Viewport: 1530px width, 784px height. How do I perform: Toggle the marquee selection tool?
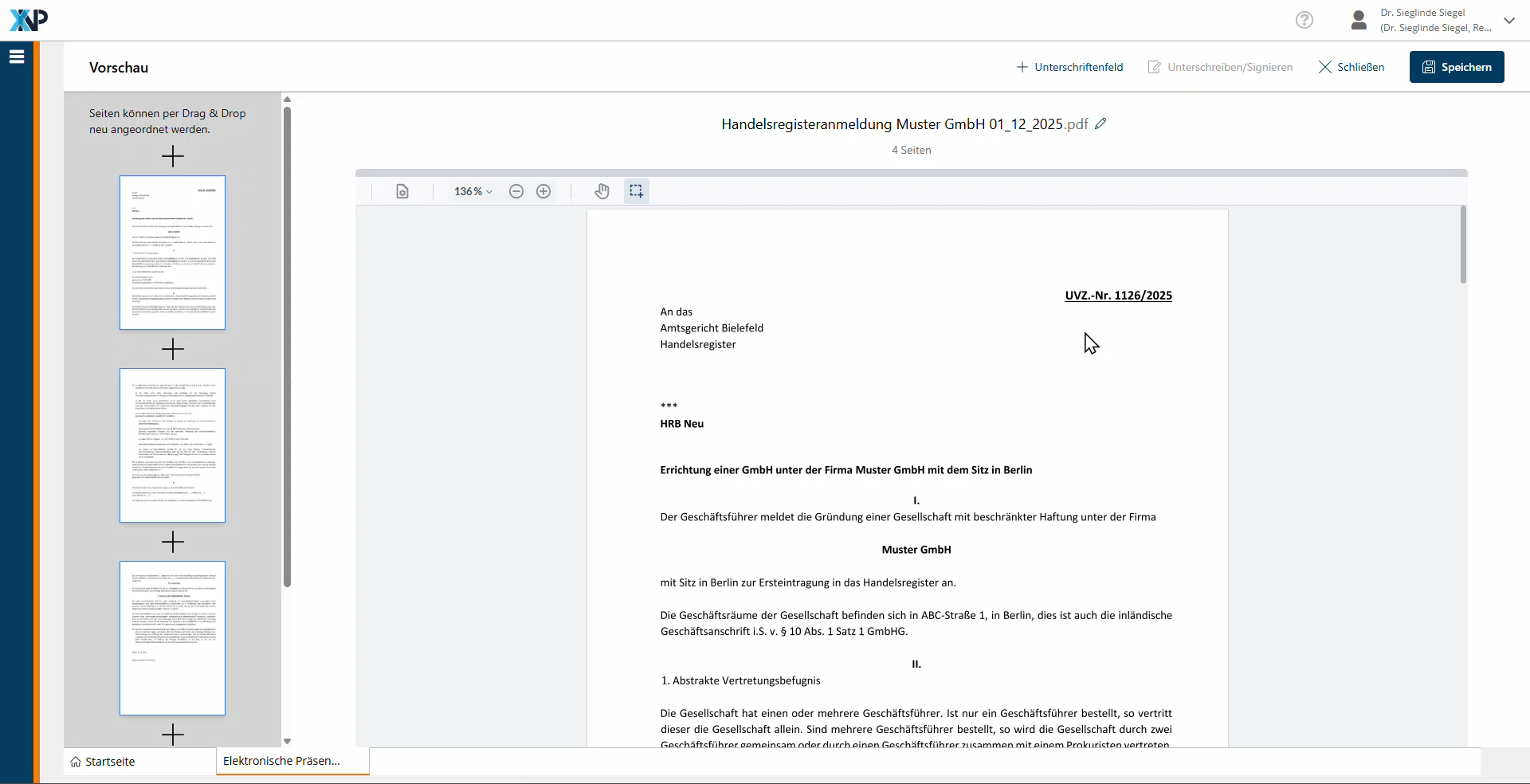[636, 191]
